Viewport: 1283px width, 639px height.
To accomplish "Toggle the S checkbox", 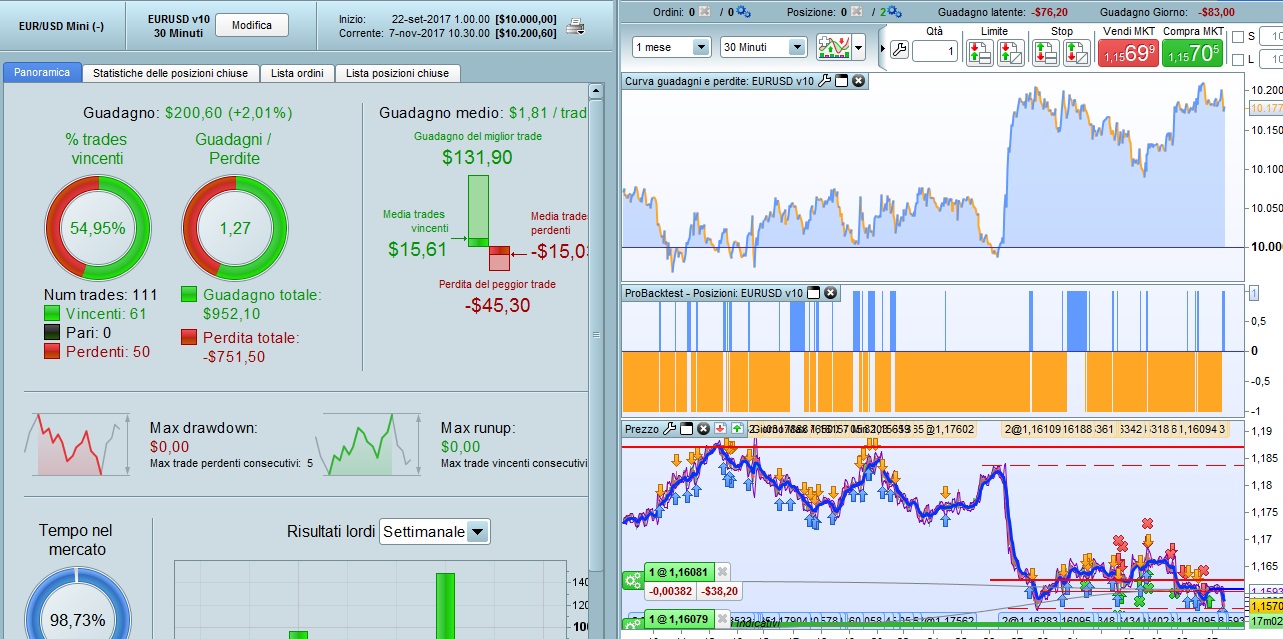I will click(x=1239, y=37).
